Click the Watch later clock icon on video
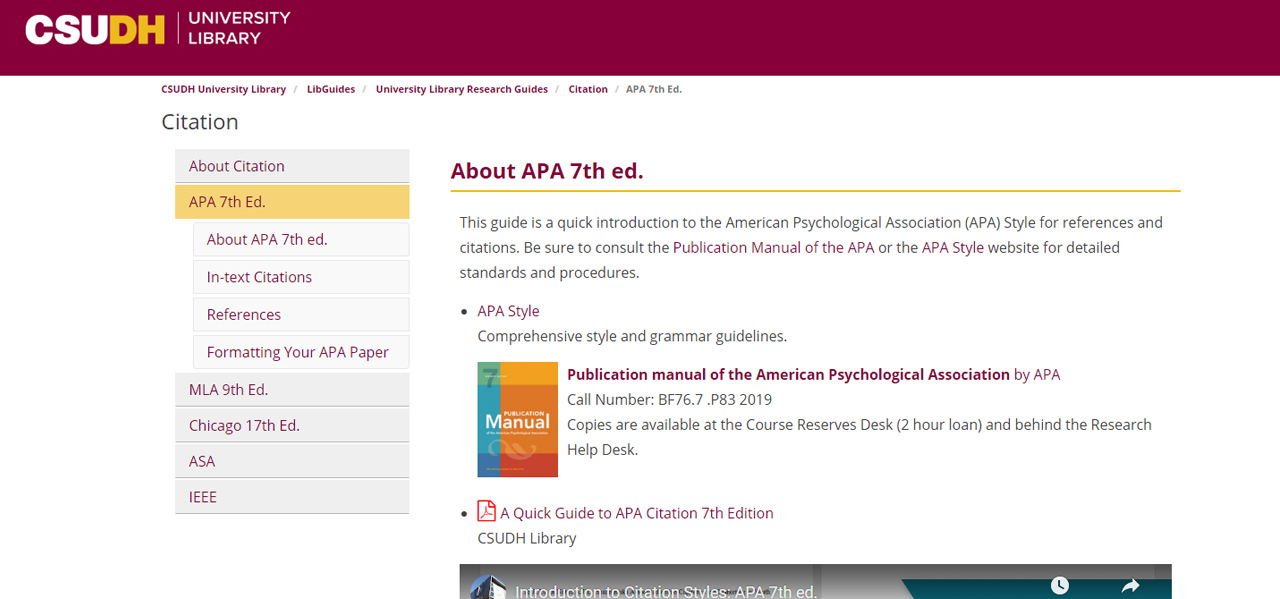 [x=1059, y=586]
